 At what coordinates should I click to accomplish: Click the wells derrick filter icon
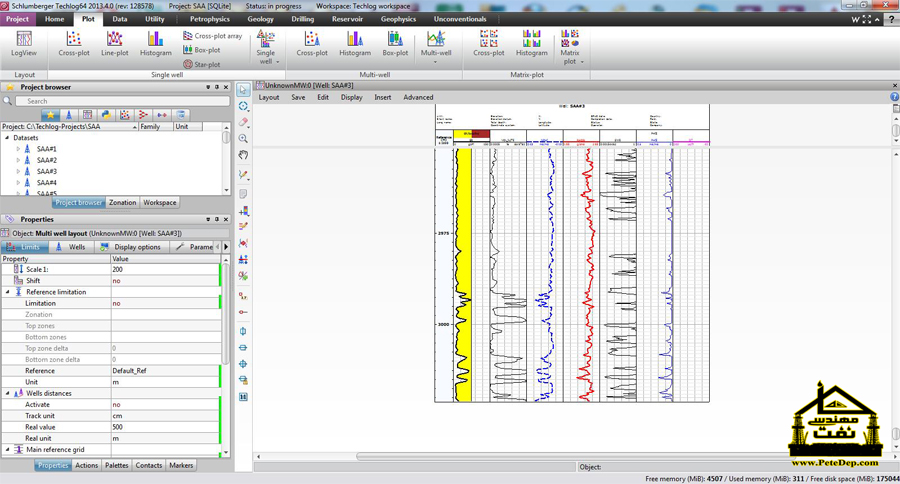pyautogui.click(x=69, y=115)
